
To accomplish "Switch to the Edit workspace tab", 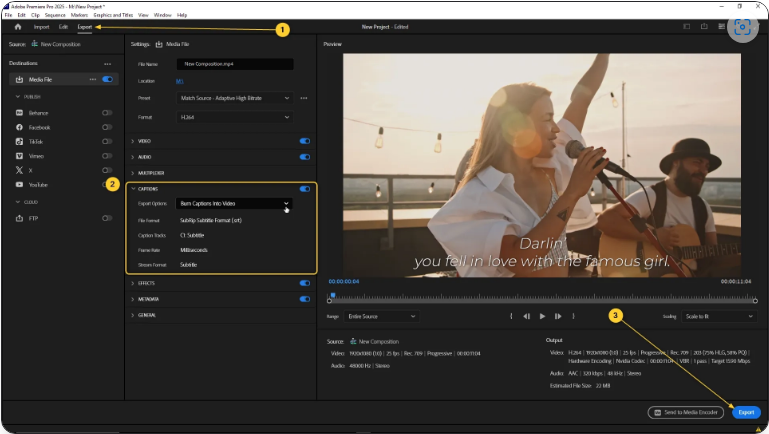I will point(63,27).
